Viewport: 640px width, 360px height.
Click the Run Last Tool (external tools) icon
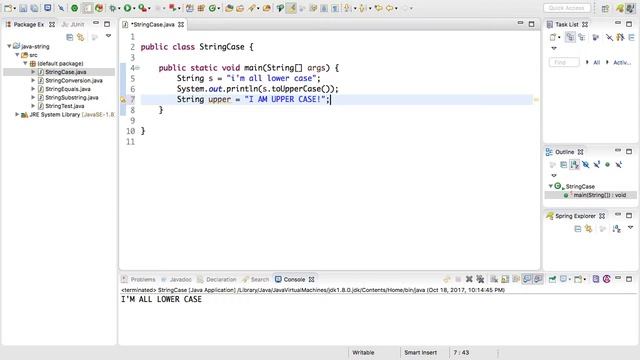click(x=142, y=8)
